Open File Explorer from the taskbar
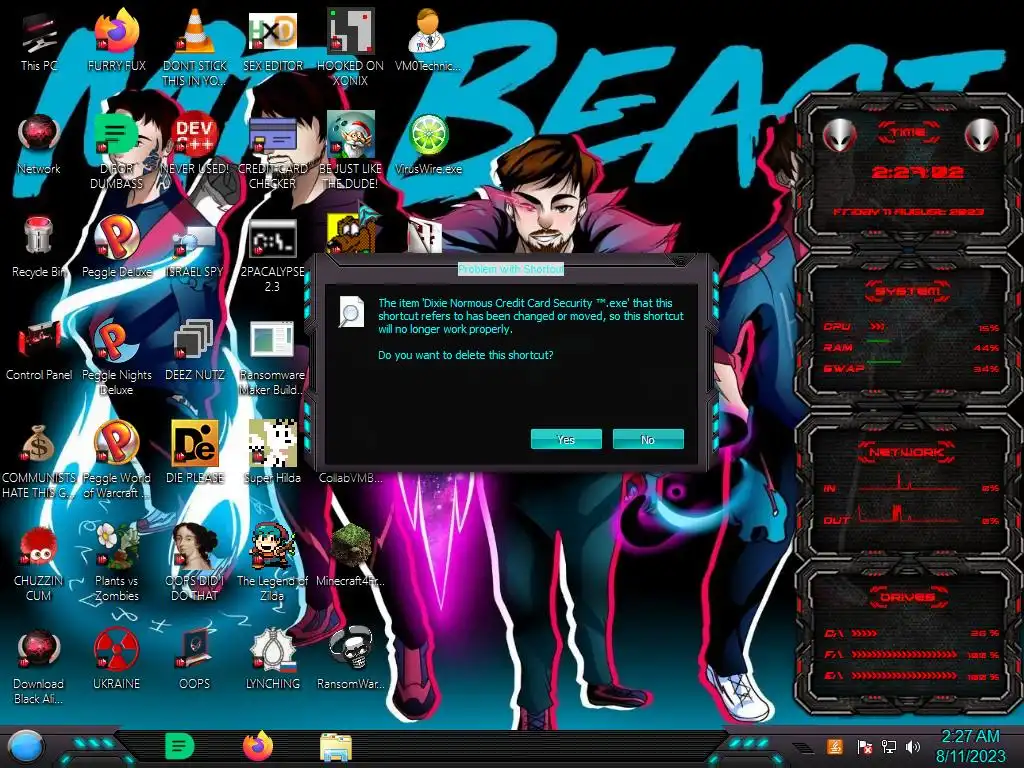Viewport: 1024px width, 768px height. click(336, 748)
